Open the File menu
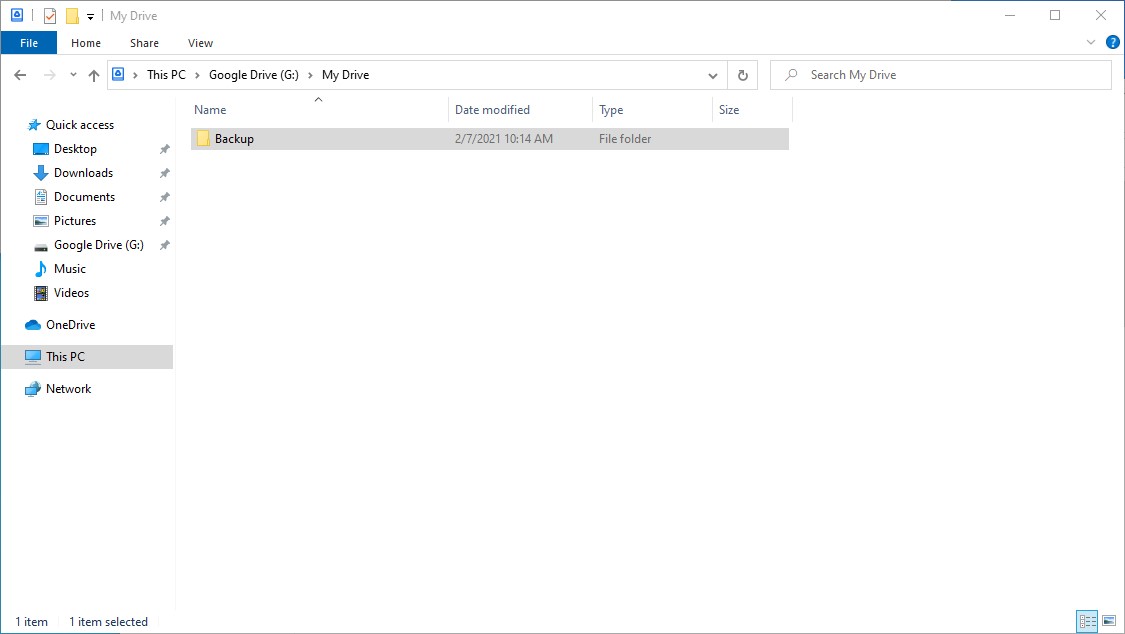 (29, 43)
